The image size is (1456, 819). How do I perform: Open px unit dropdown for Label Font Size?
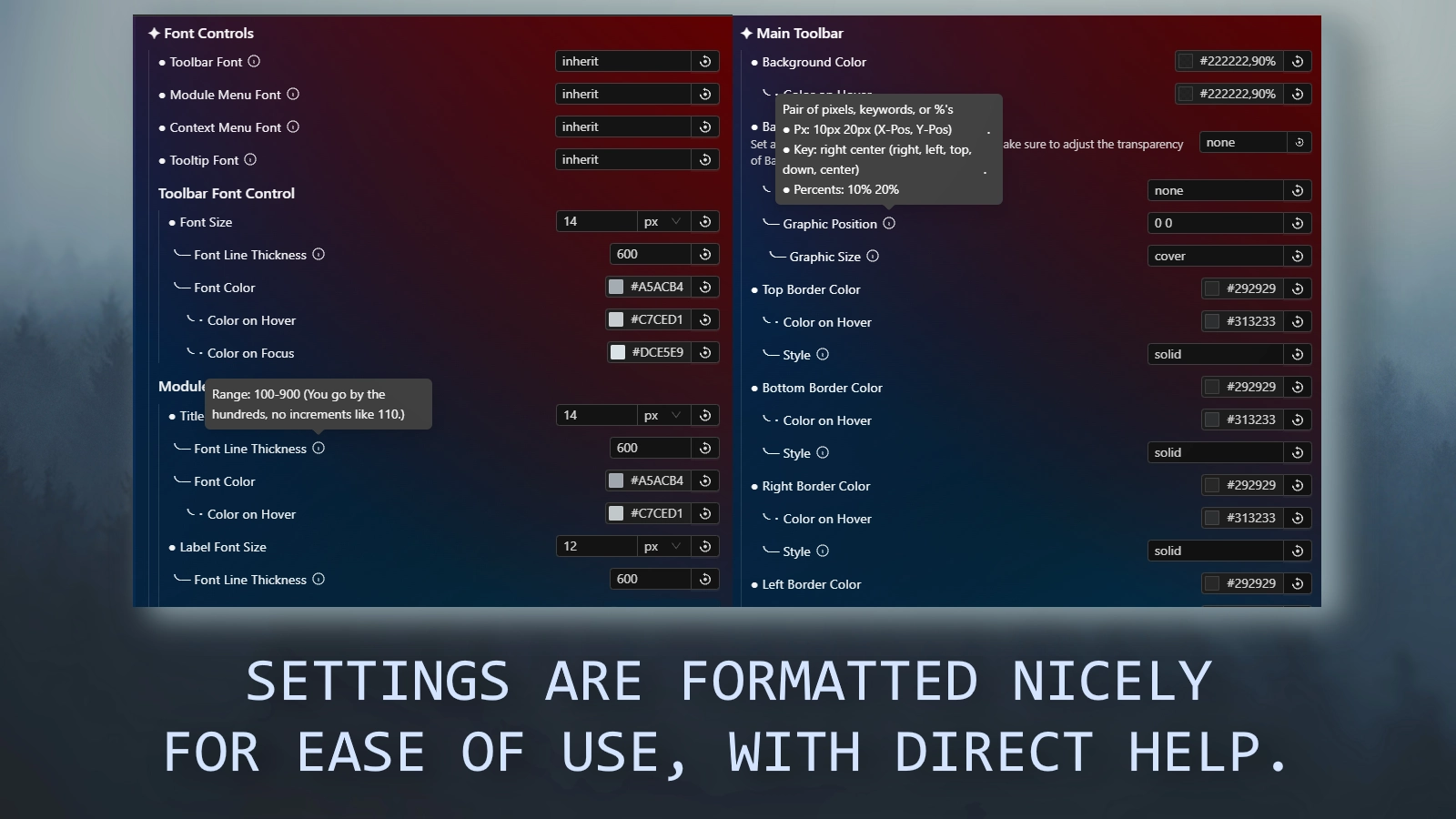tap(663, 547)
